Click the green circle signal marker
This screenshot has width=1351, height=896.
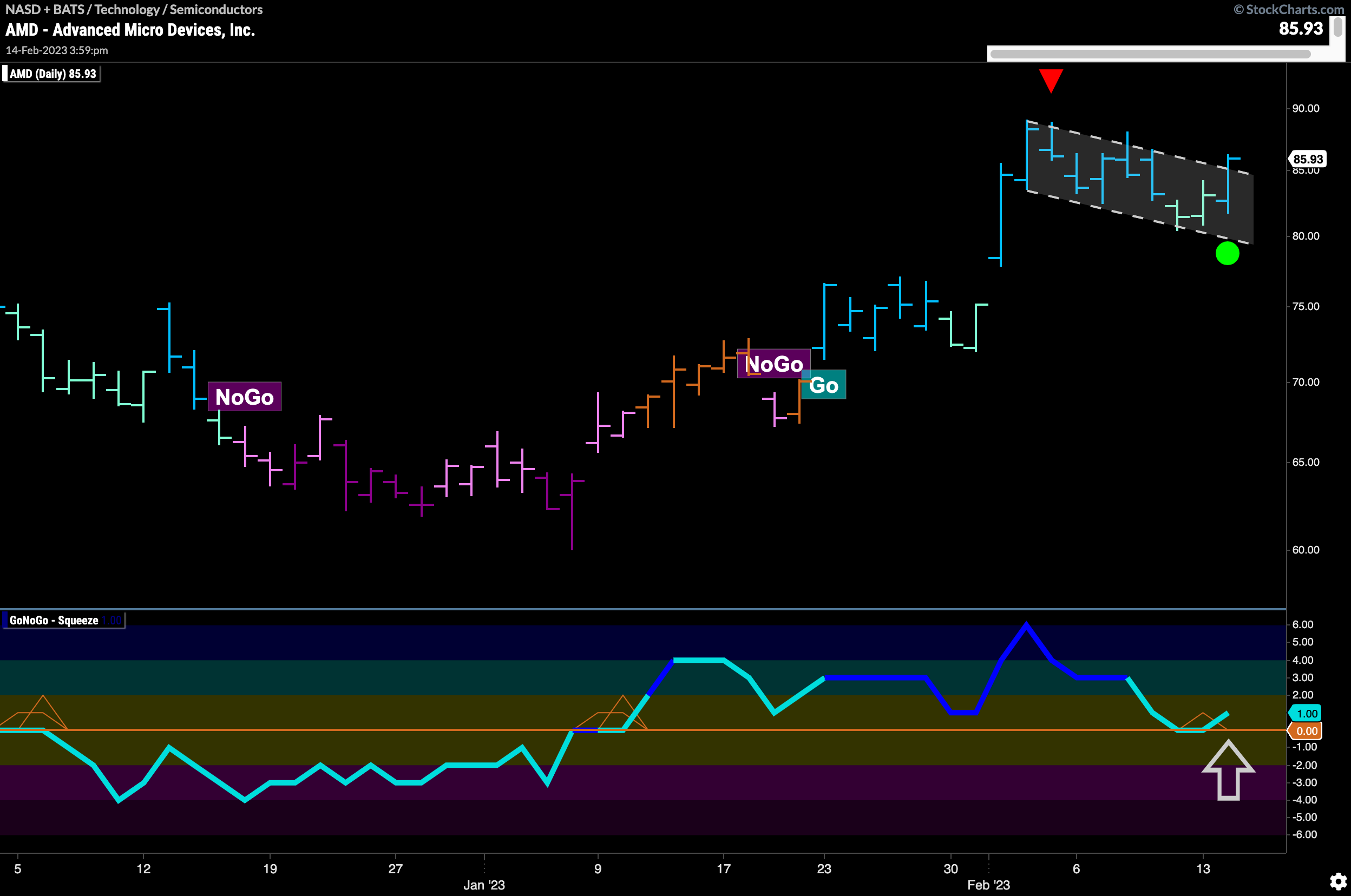(x=1227, y=253)
